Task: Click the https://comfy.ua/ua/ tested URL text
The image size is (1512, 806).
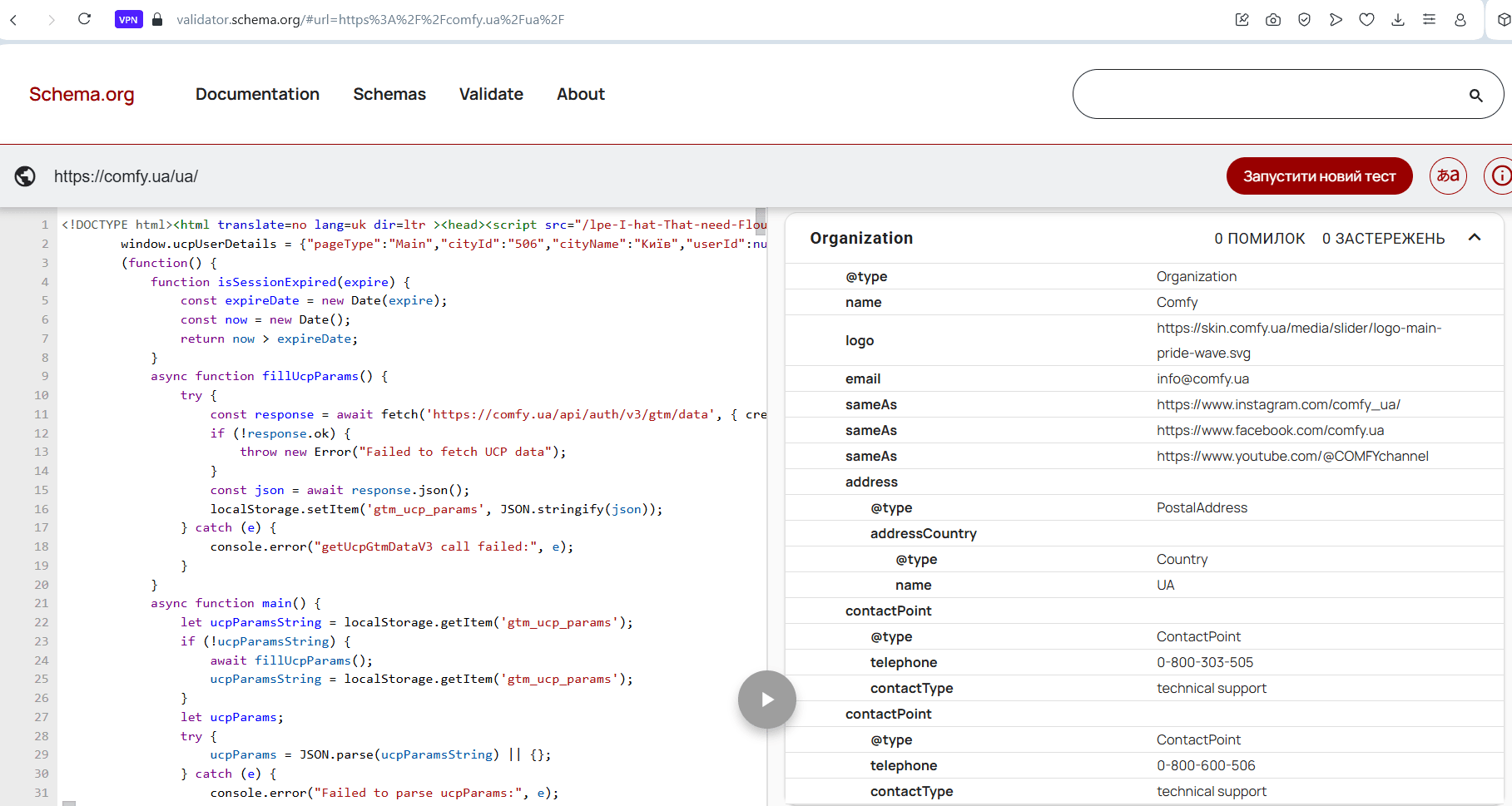Action: tap(126, 176)
